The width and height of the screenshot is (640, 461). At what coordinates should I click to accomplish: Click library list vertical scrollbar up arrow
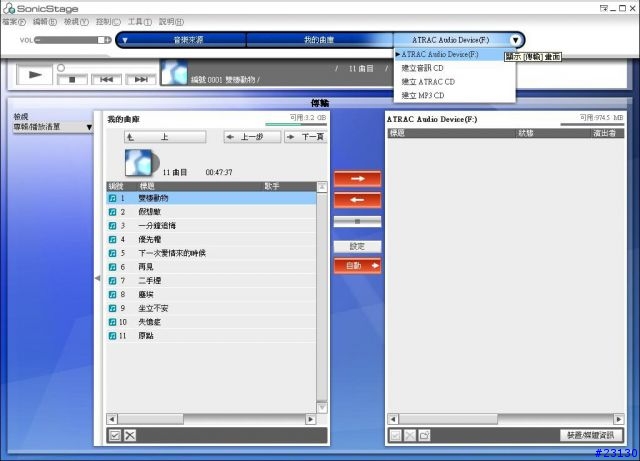[322, 187]
